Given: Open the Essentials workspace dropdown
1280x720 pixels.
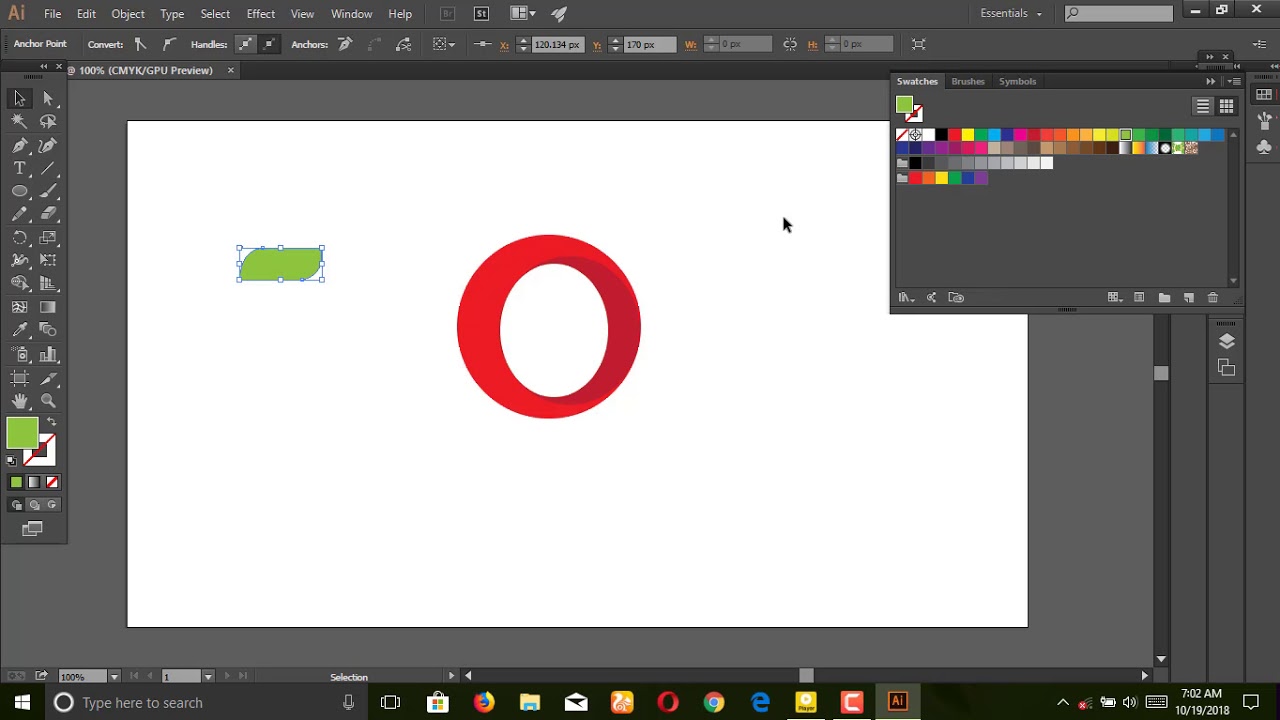Looking at the screenshot, I should [1011, 13].
